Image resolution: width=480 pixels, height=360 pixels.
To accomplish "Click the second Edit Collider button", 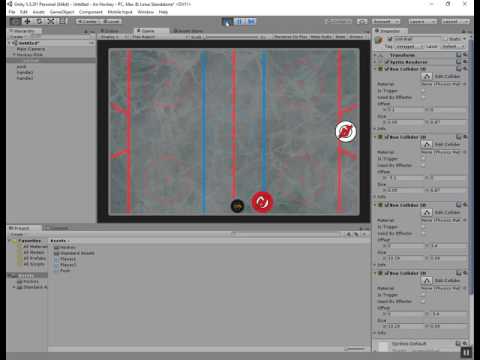I will [x=427, y=144].
